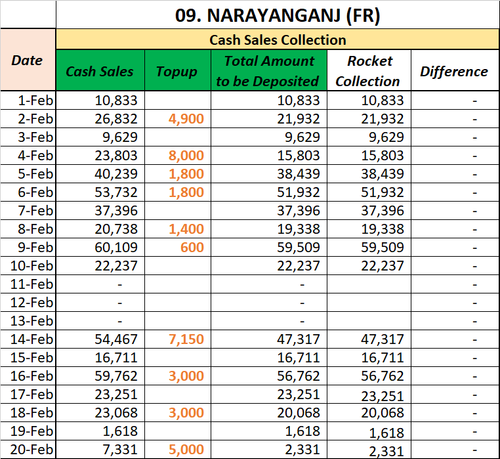The image size is (500, 459).
Task: Select the '8-Feb' date cell
Action: tap(28, 229)
